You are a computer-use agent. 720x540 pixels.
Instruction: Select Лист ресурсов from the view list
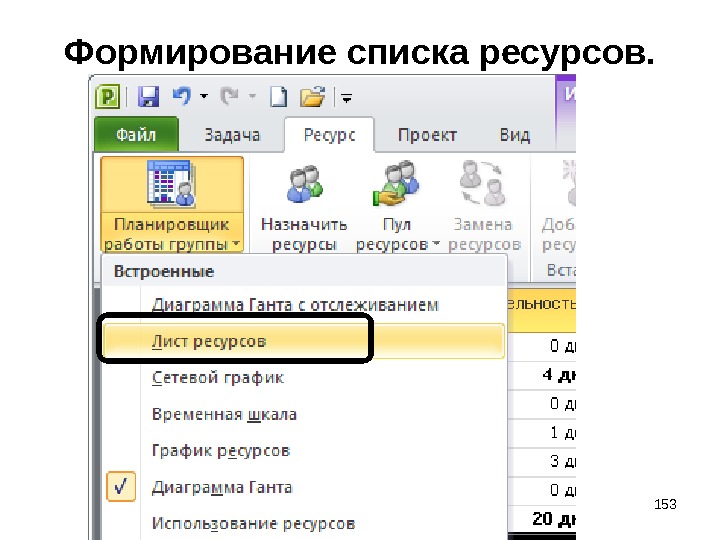coord(304,341)
